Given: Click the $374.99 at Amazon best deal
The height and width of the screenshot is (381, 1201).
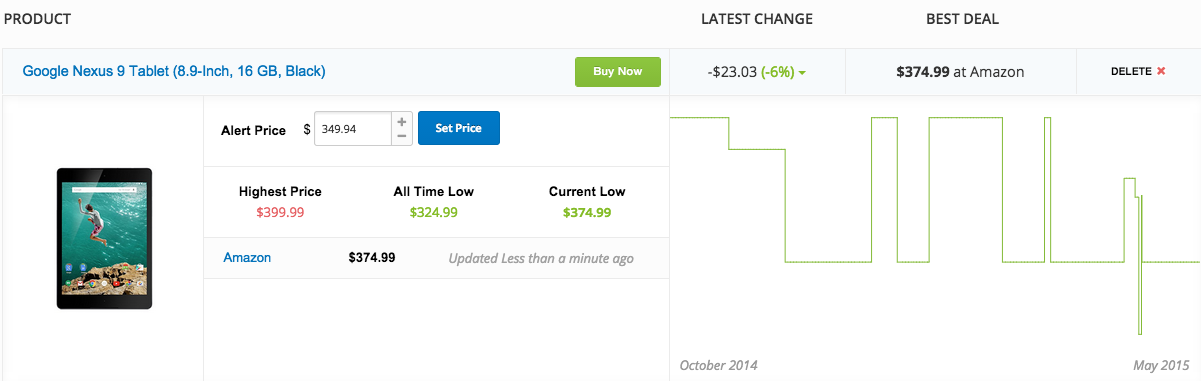Looking at the screenshot, I should point(960,72).
